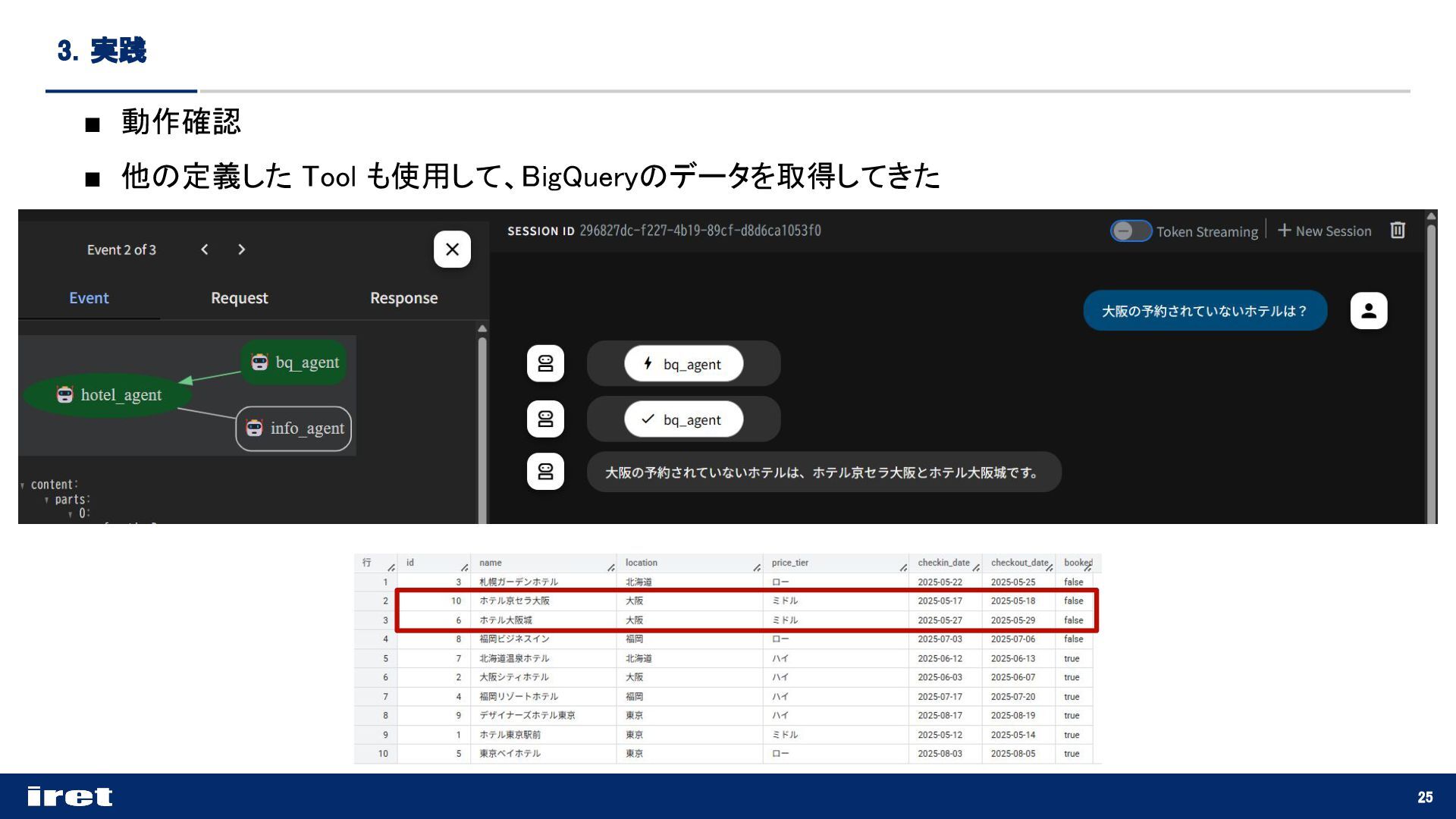
Task: Open the bq_agent function response chip with checkmark
Action: point(683,419)
